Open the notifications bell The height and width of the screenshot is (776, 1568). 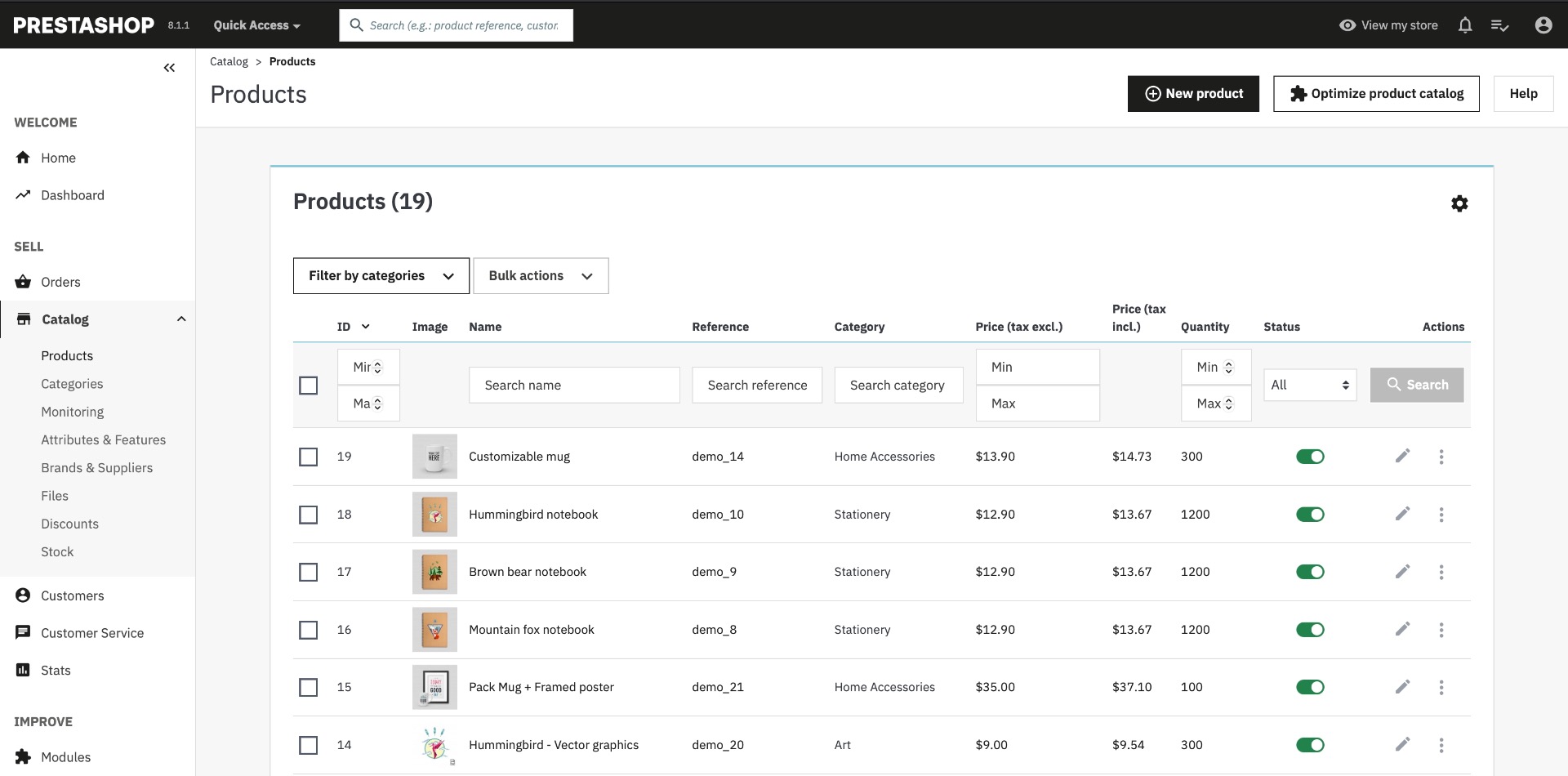[x=1464, y=25]
